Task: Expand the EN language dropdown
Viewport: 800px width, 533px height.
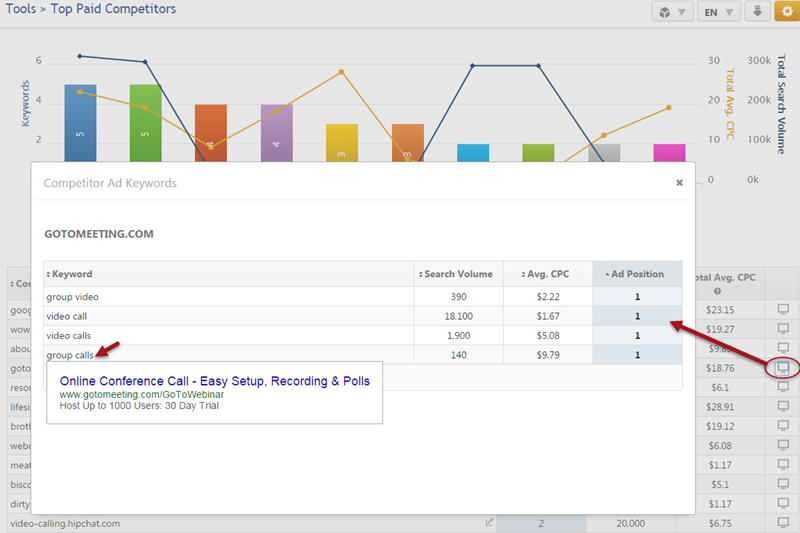Action: pyautogui.click(x=718, y=12)
